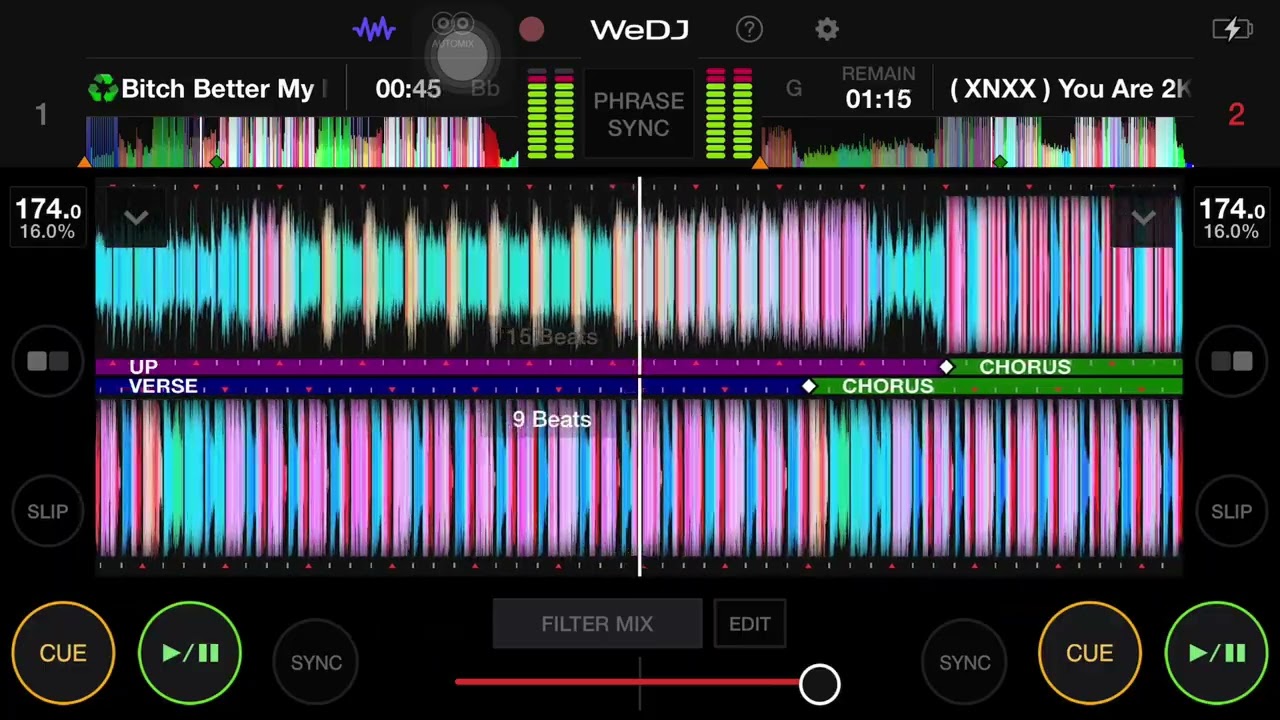The height and width of the screenshot is (720, 1280).
Task: Tap deck 1 overview waveform
Action: point(302,142)
